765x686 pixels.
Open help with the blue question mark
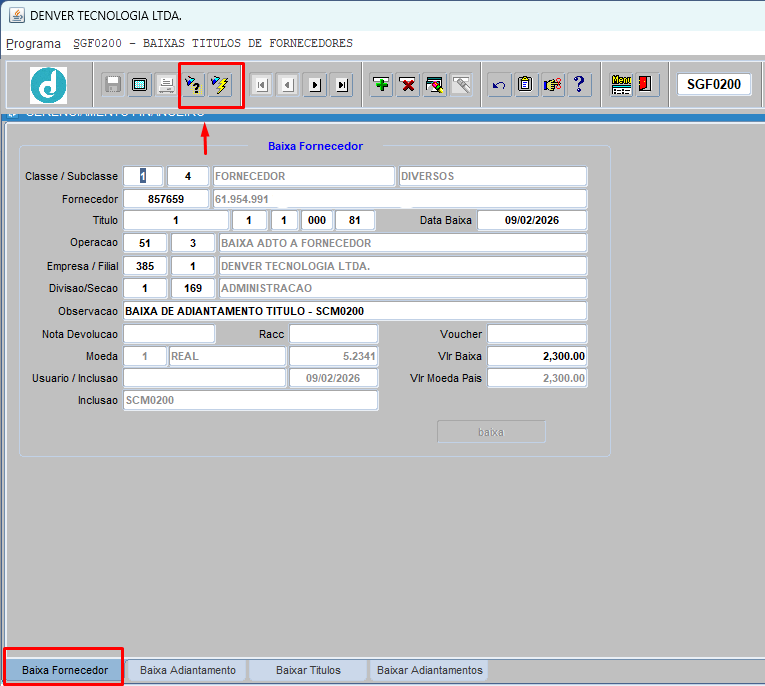pyautogui.click(x=579, y=85)
